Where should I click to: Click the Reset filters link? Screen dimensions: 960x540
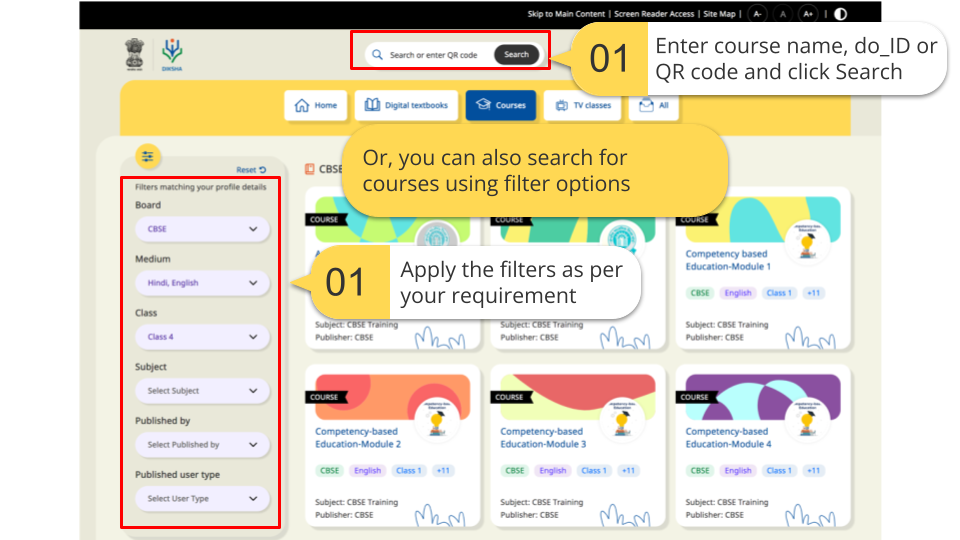(x=251, y=170)
